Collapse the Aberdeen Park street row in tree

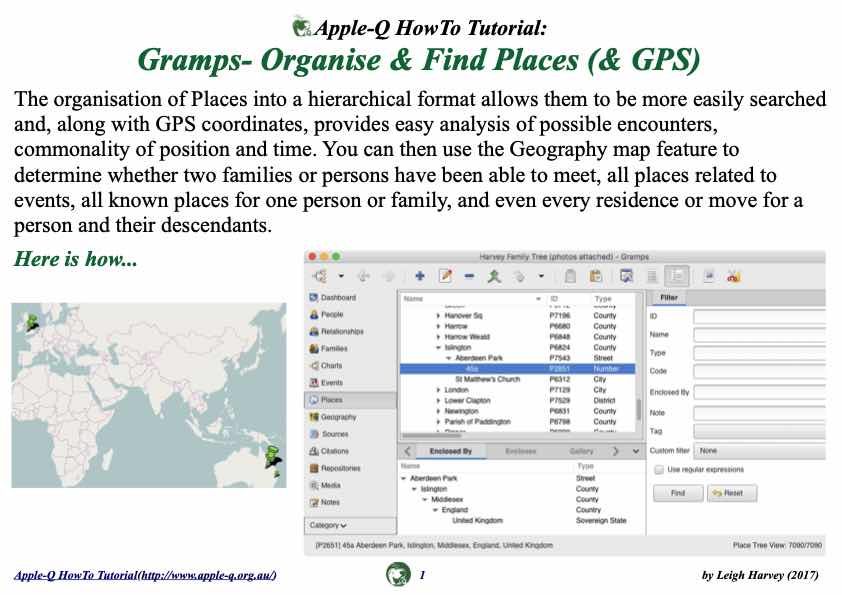tap(449, 358)
